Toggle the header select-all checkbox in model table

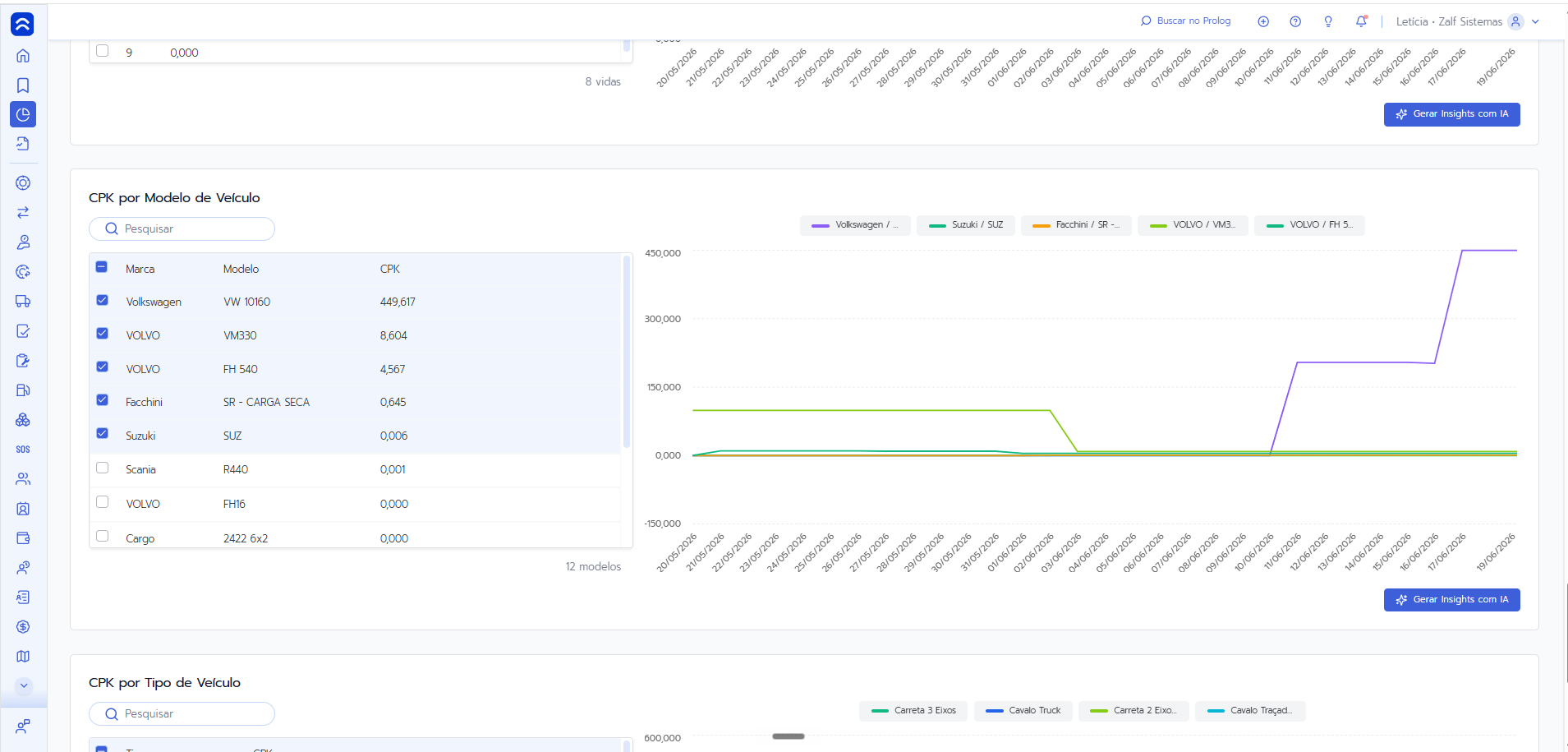tap(102, 267)
